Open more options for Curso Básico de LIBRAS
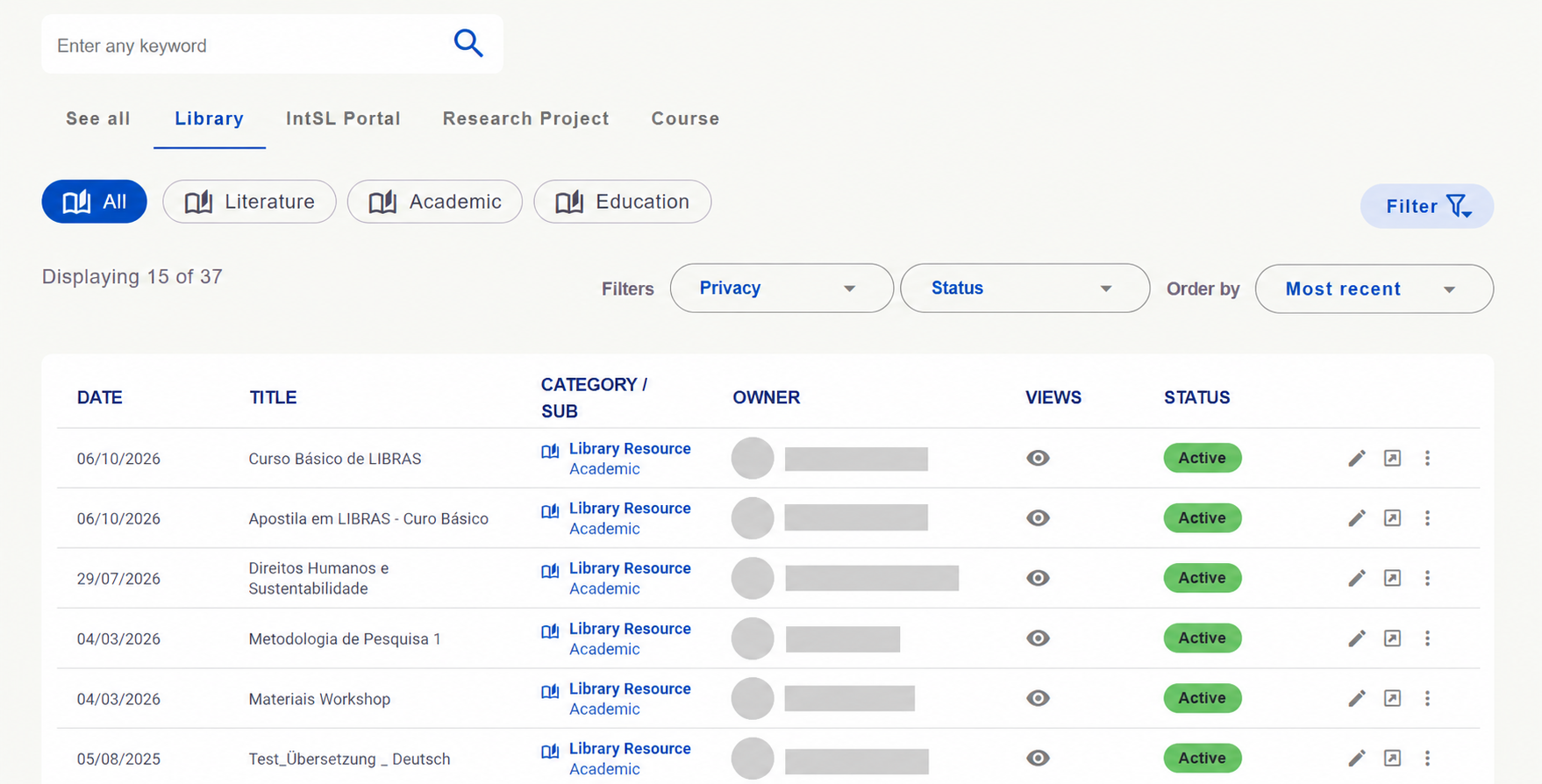The height and width of the screenshot is (784, 1542). coord(1427,458)
